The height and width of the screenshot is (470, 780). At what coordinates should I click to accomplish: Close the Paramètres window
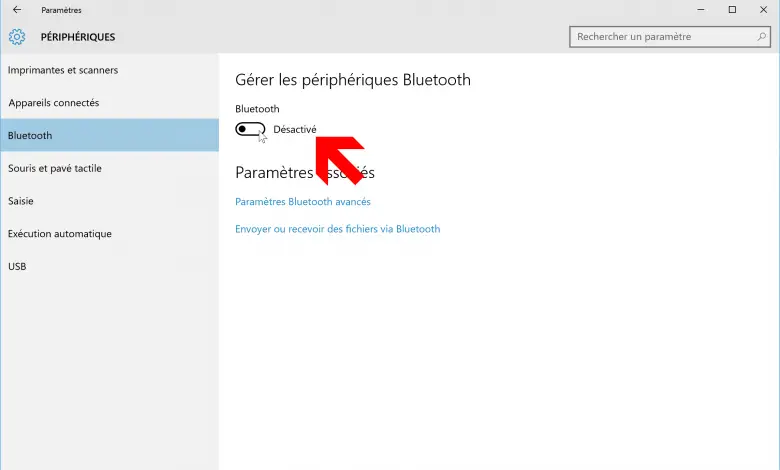click(763, 9)
